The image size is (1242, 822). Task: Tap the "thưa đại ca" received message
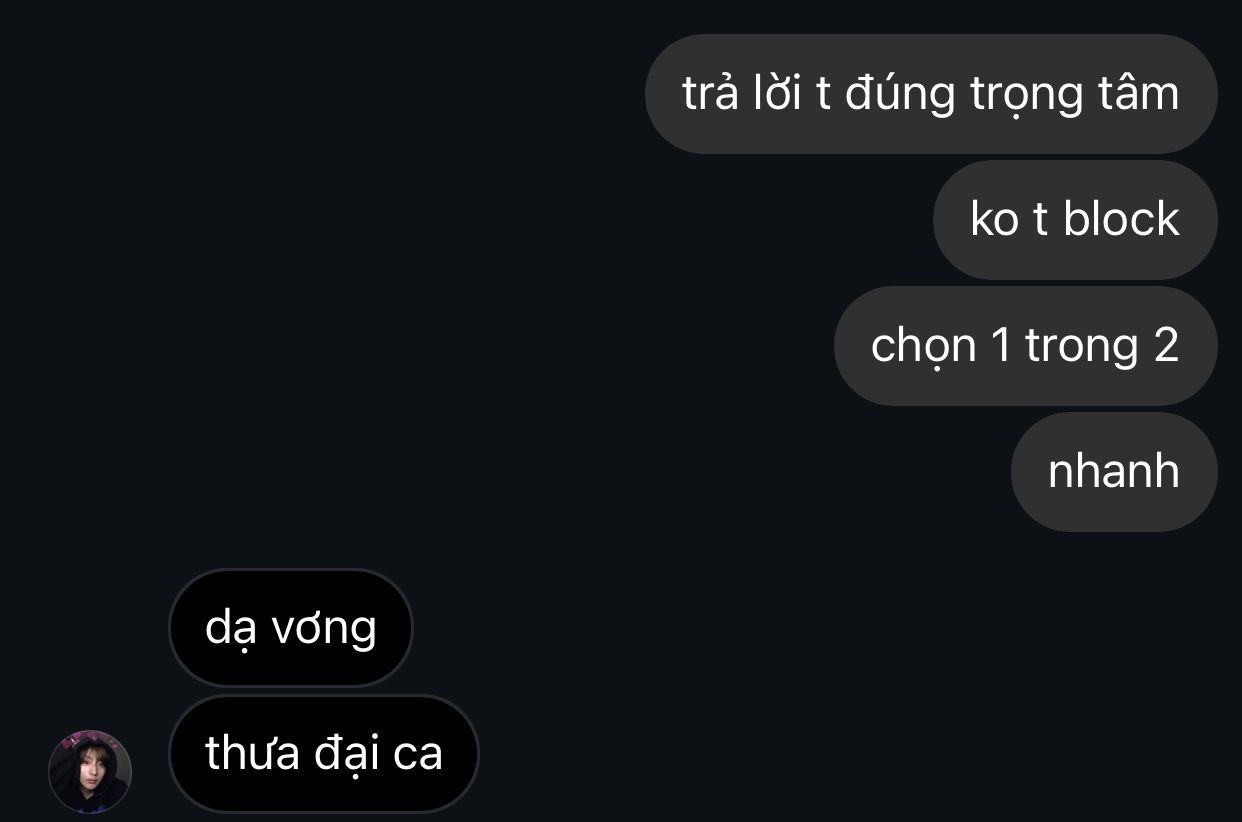coord(324,754)
